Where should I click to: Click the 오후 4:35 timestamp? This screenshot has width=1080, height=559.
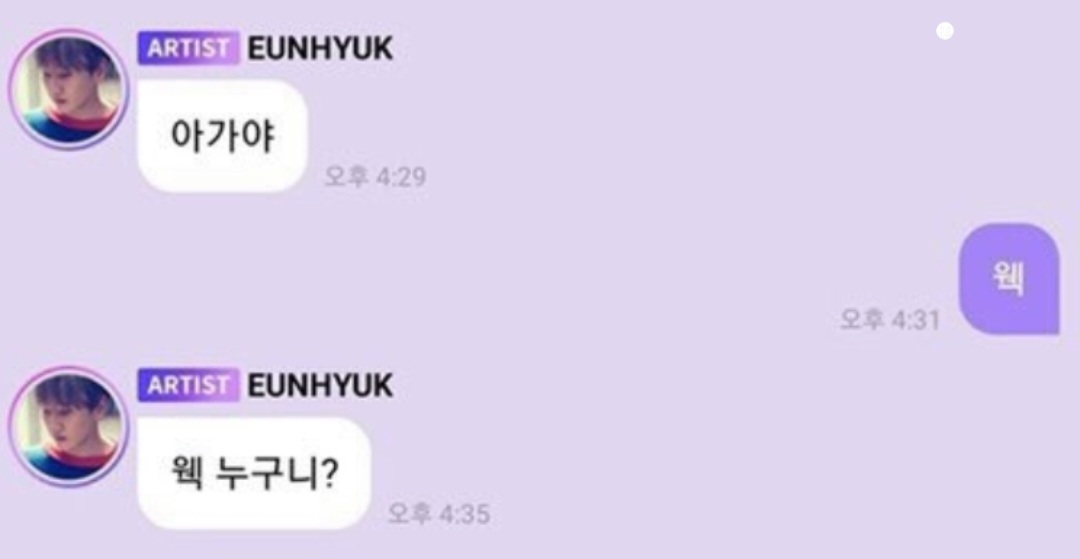click(x=439, y=514)
